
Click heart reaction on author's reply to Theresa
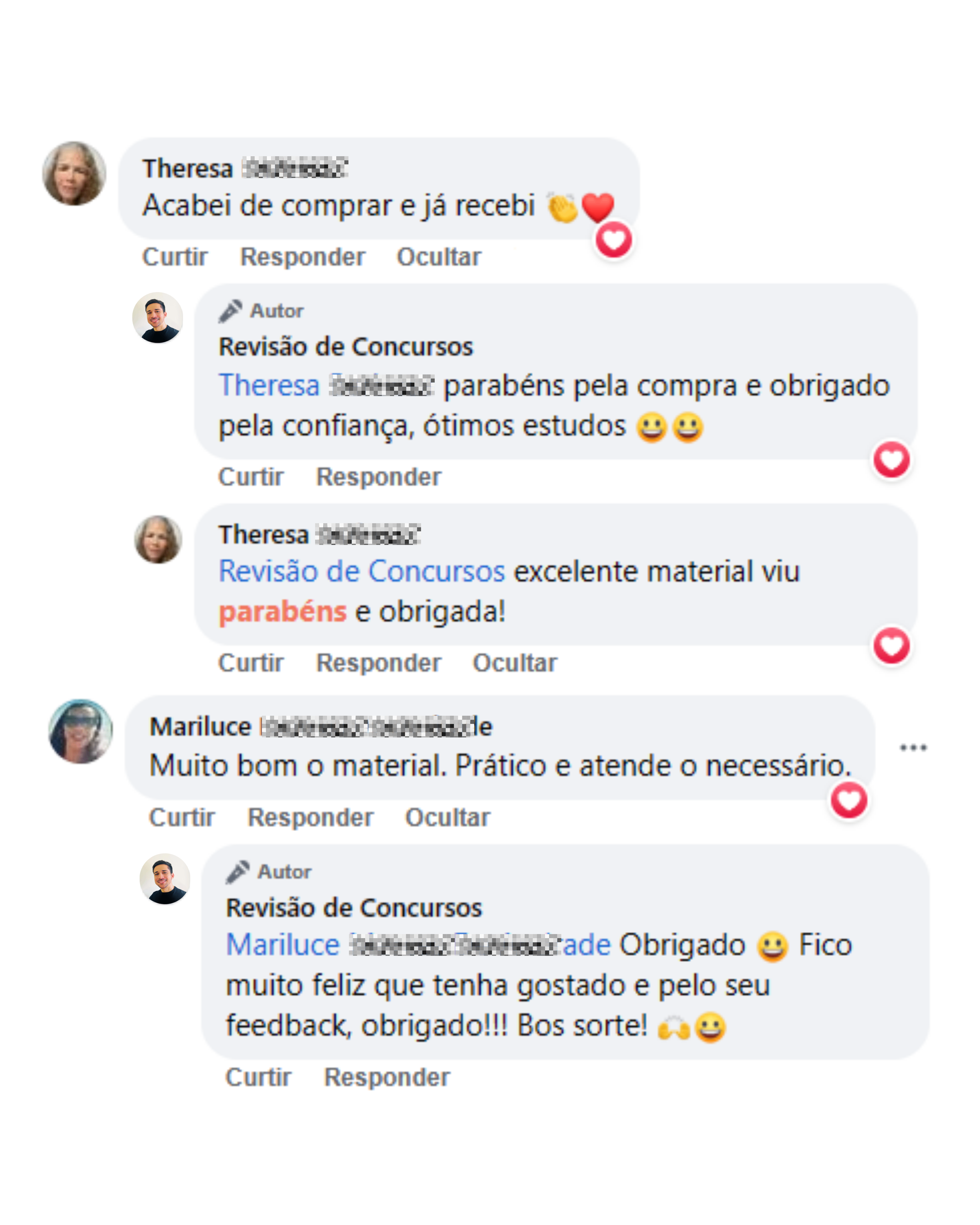(x=891, y=460)
